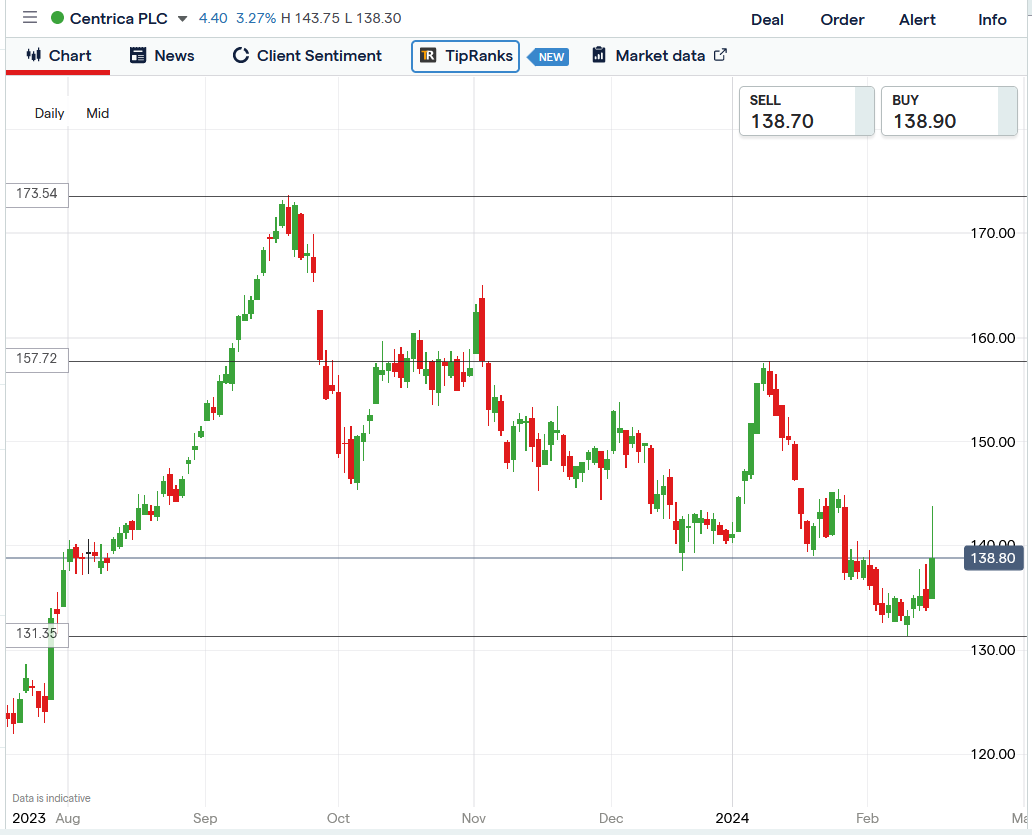Image resolution: width=1032 pixels, height=835 pixels.
Task: Click the BUY 138.90 price button
Action: pos(949,111)
